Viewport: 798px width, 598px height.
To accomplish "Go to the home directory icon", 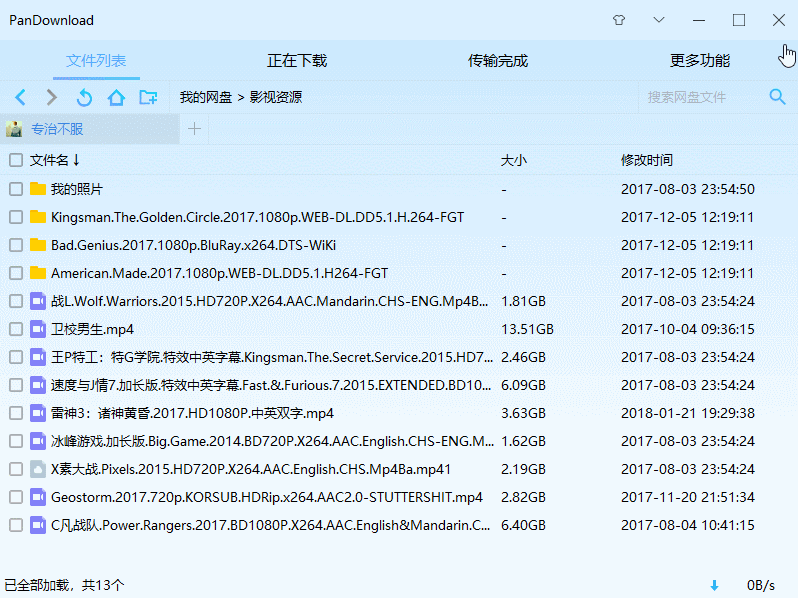I will (116, 97).
